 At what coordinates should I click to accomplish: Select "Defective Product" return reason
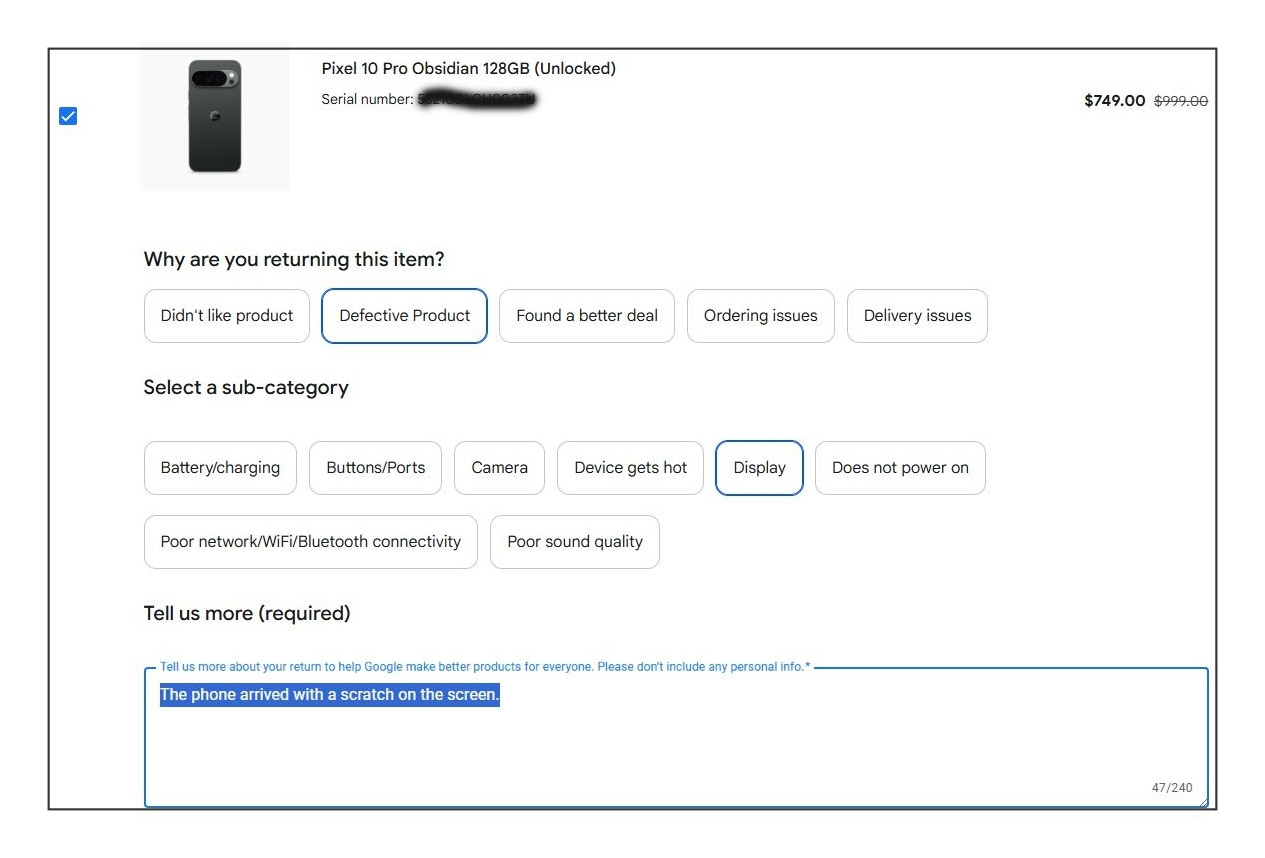pyautogui.click(x=404, y=316)
